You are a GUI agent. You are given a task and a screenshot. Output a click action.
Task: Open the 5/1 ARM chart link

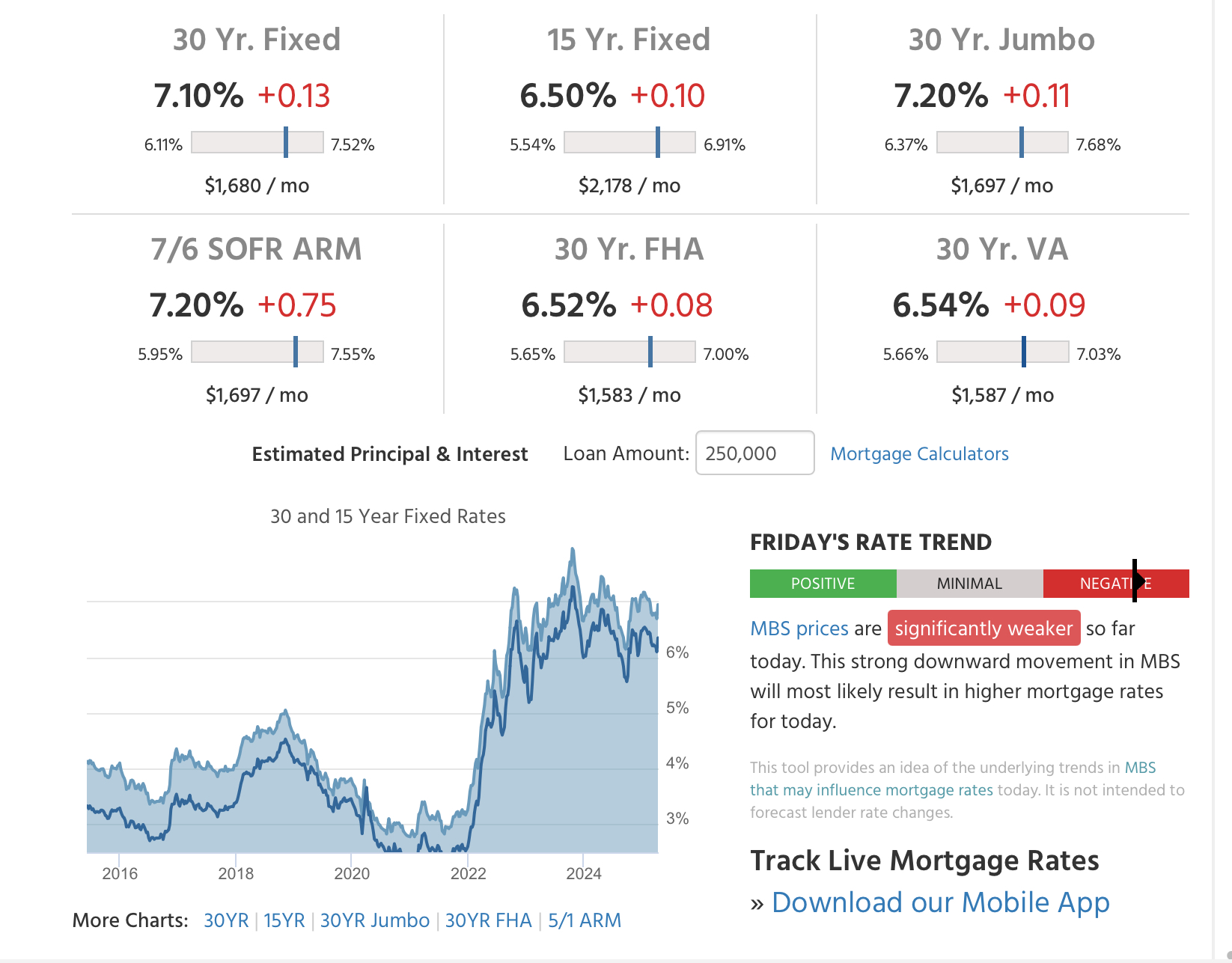pos(585,920)
